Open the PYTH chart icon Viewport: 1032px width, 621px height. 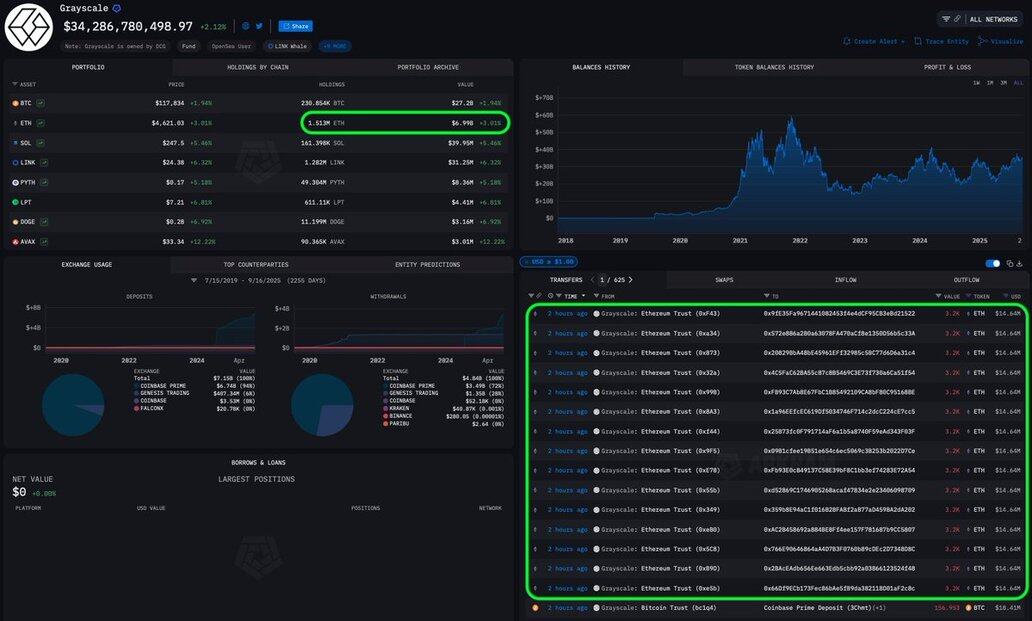pyautogui.click(x=43, y=182)
